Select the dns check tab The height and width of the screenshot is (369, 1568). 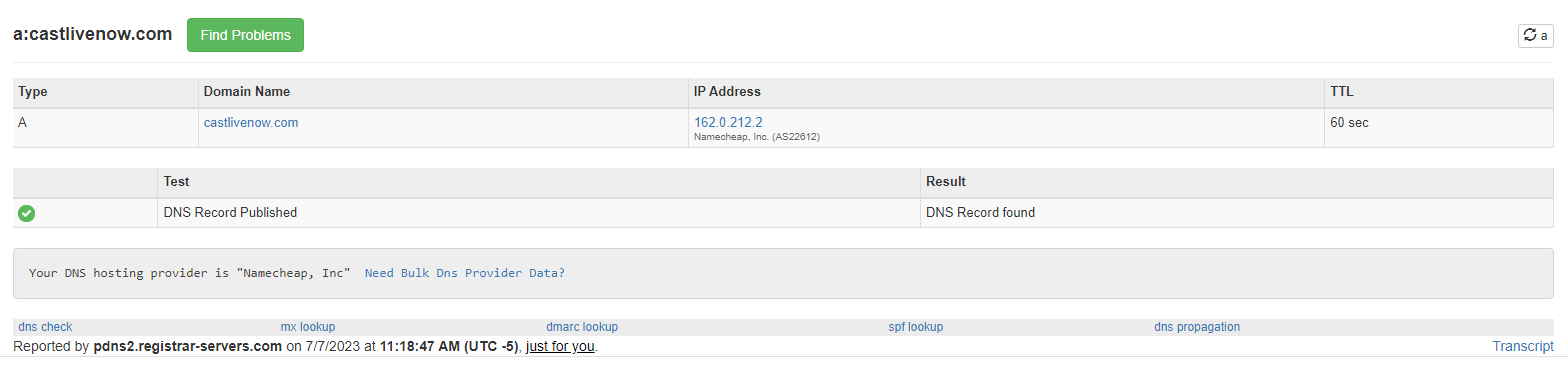[x=45, y=327]
